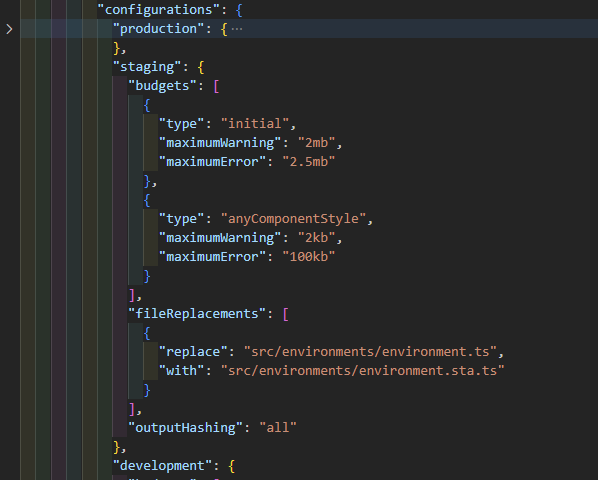Click the "100kb" value
This screenshot has height=480, width=598.
[x=309, y=257]
